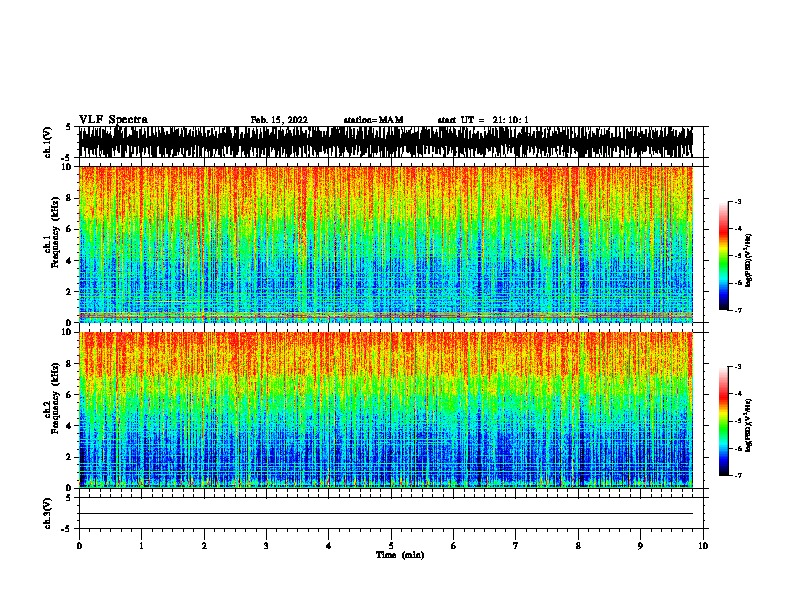Click the "1" tick on the Time axis
This screenshot has height=612, width=792.
pyautogui.click(x=141, y=546)
